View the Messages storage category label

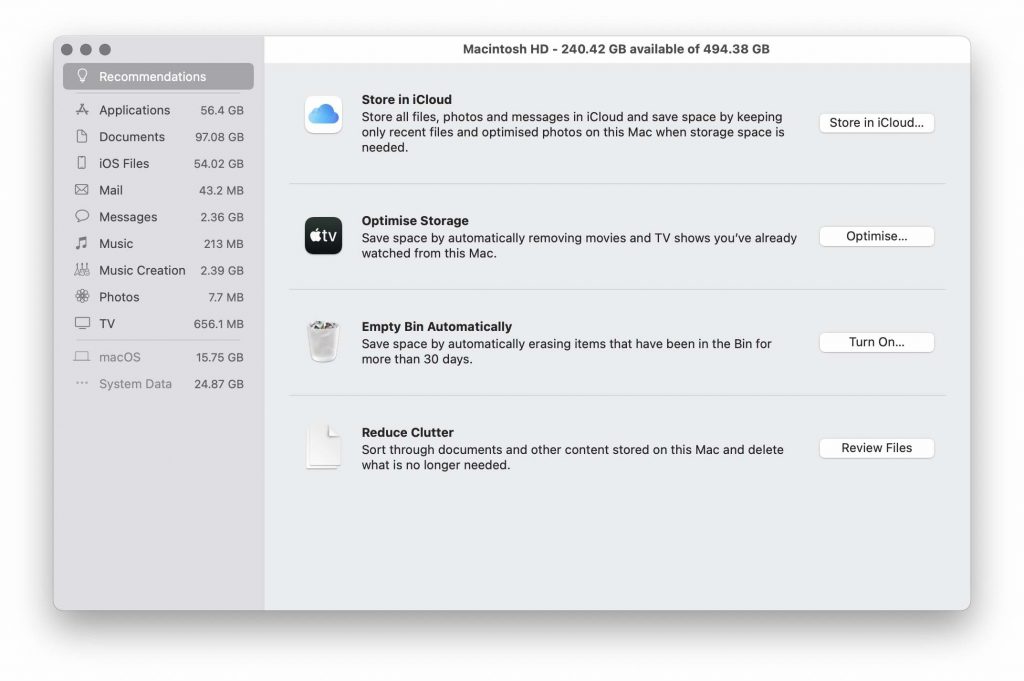pos(128,217)
